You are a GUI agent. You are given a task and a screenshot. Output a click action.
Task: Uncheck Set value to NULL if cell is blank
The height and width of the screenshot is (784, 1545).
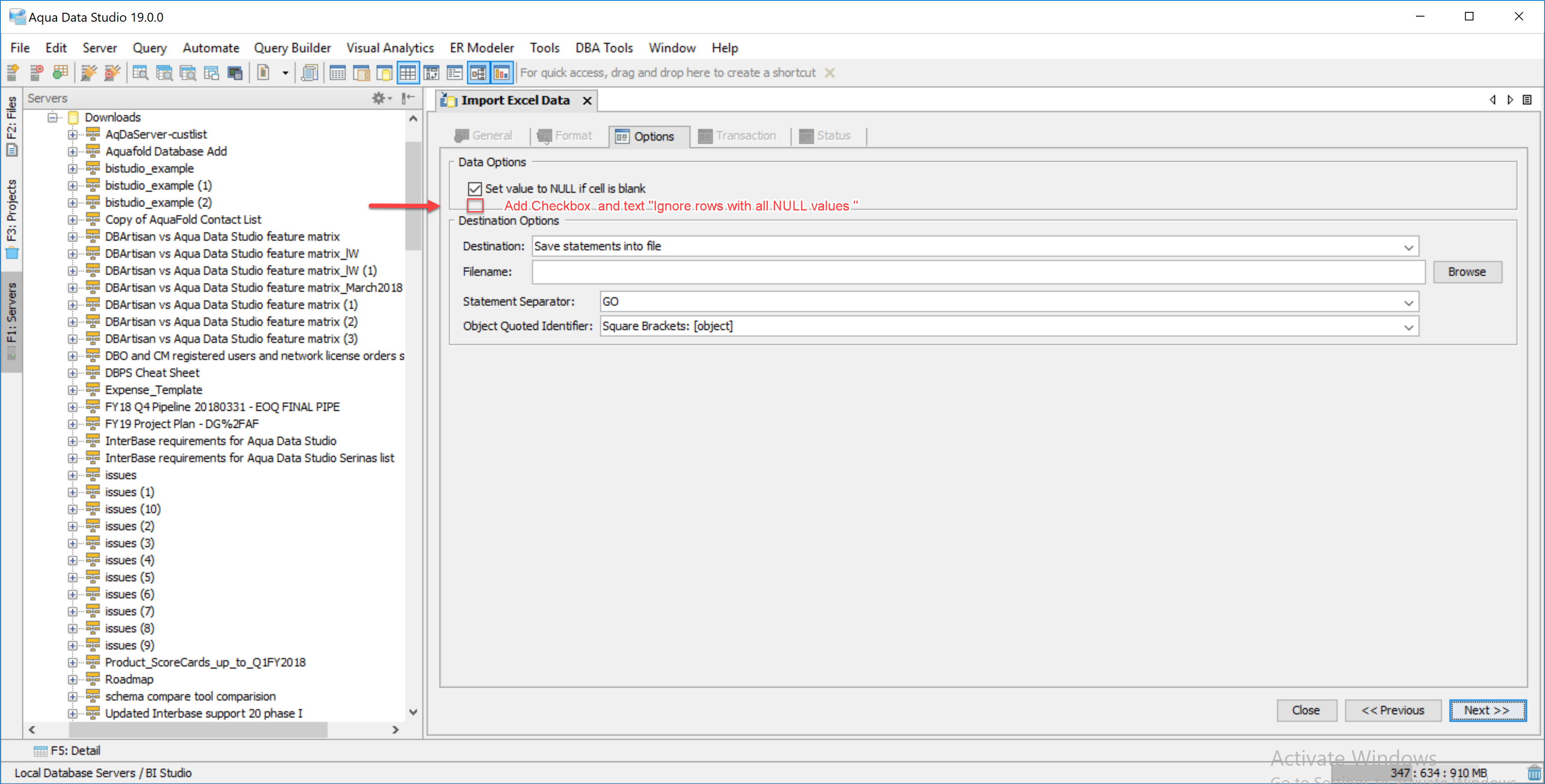pyautogui.click(x=474, y=189)
